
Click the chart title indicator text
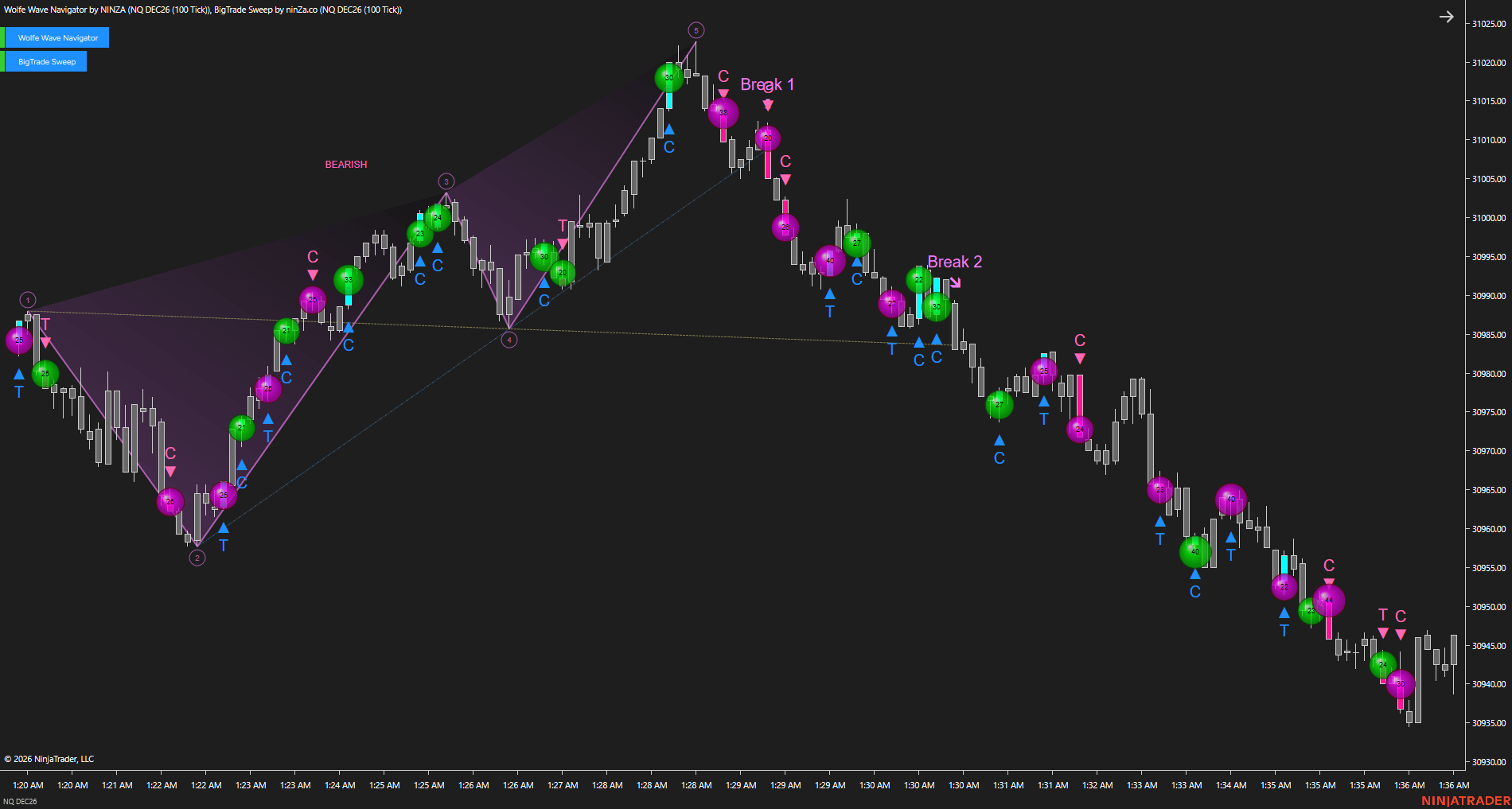coord(203,10)
